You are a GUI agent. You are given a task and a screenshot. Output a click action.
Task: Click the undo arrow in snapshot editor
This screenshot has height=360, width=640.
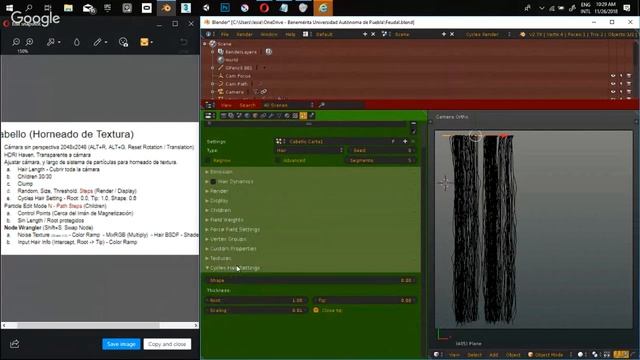(x=184, y=42)
